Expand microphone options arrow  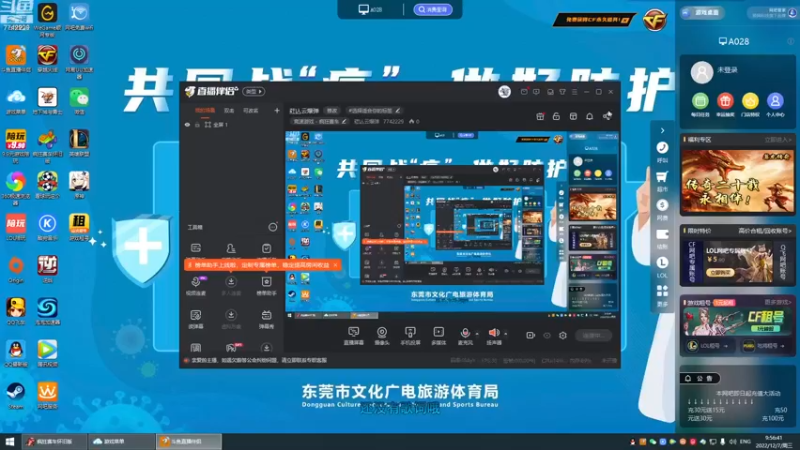477,334
